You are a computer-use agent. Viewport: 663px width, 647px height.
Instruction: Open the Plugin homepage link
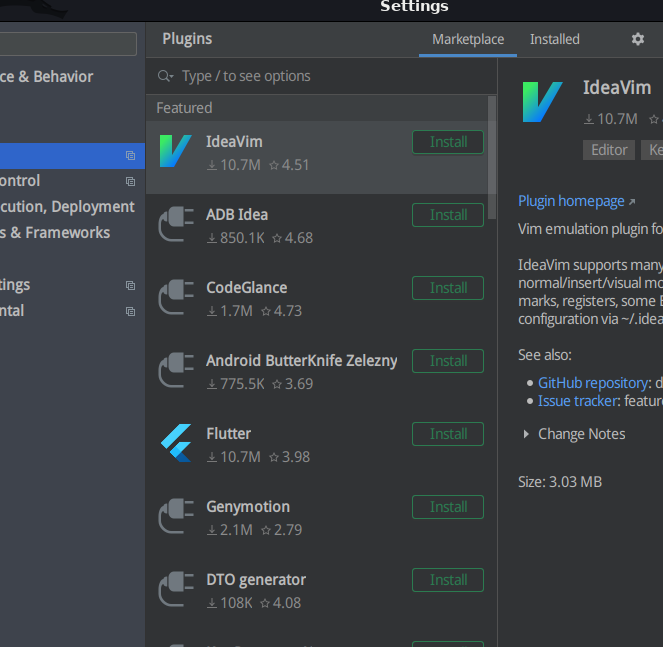[x=571, y=201]
